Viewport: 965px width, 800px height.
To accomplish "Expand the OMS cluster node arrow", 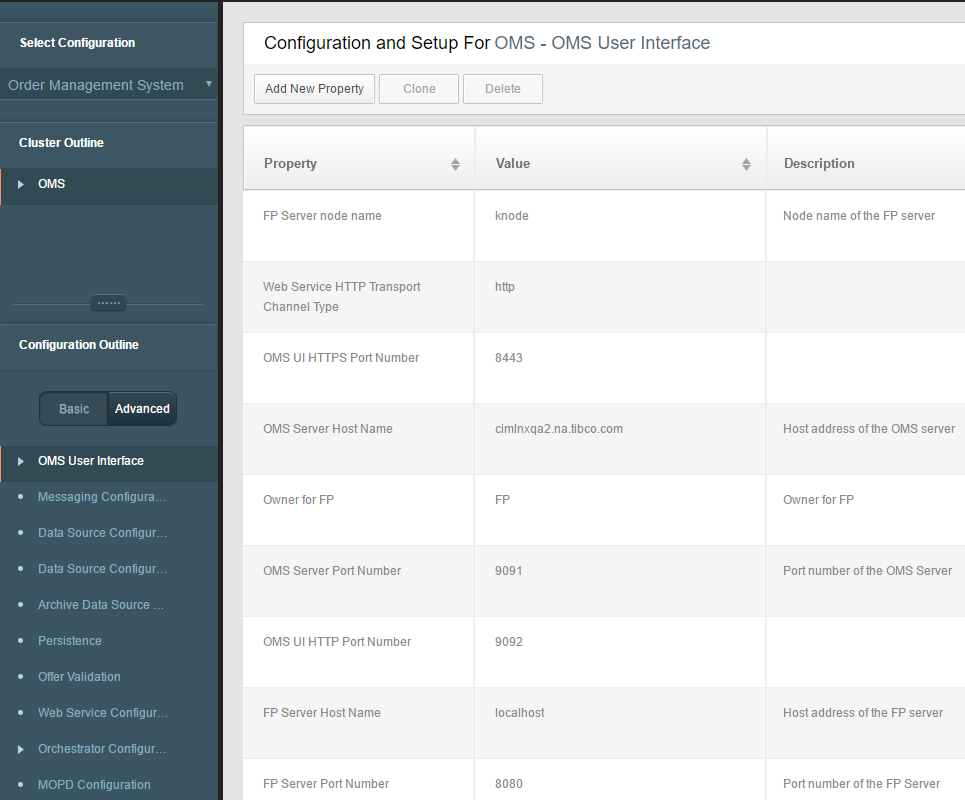I will (x=21, y=184).
